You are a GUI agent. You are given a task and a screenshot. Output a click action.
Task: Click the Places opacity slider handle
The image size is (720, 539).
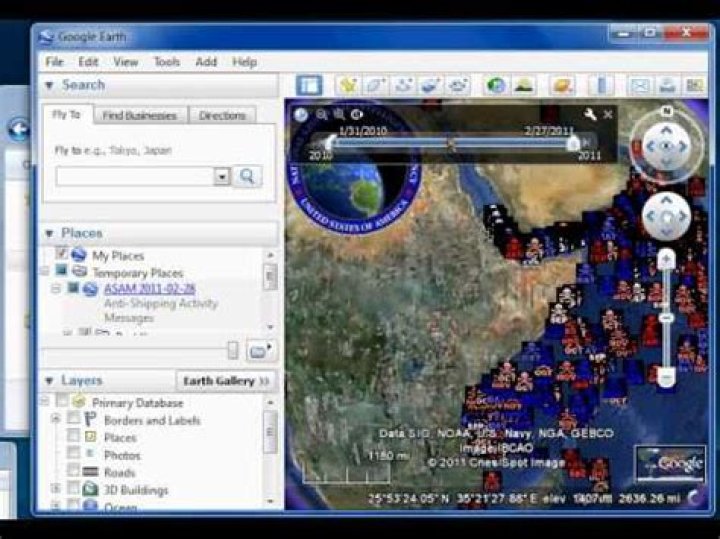[233, 350]
